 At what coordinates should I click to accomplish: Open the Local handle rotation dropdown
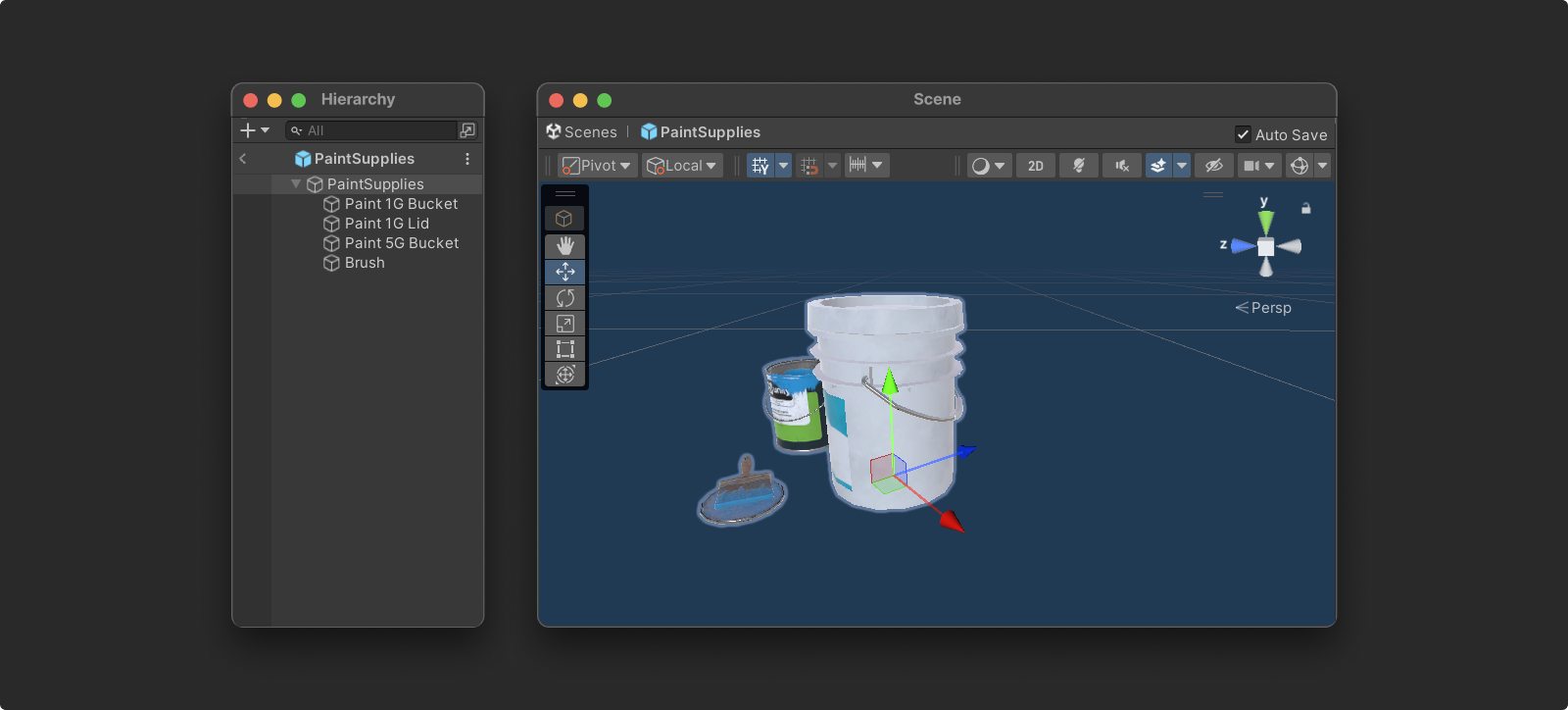coord(682,166)
